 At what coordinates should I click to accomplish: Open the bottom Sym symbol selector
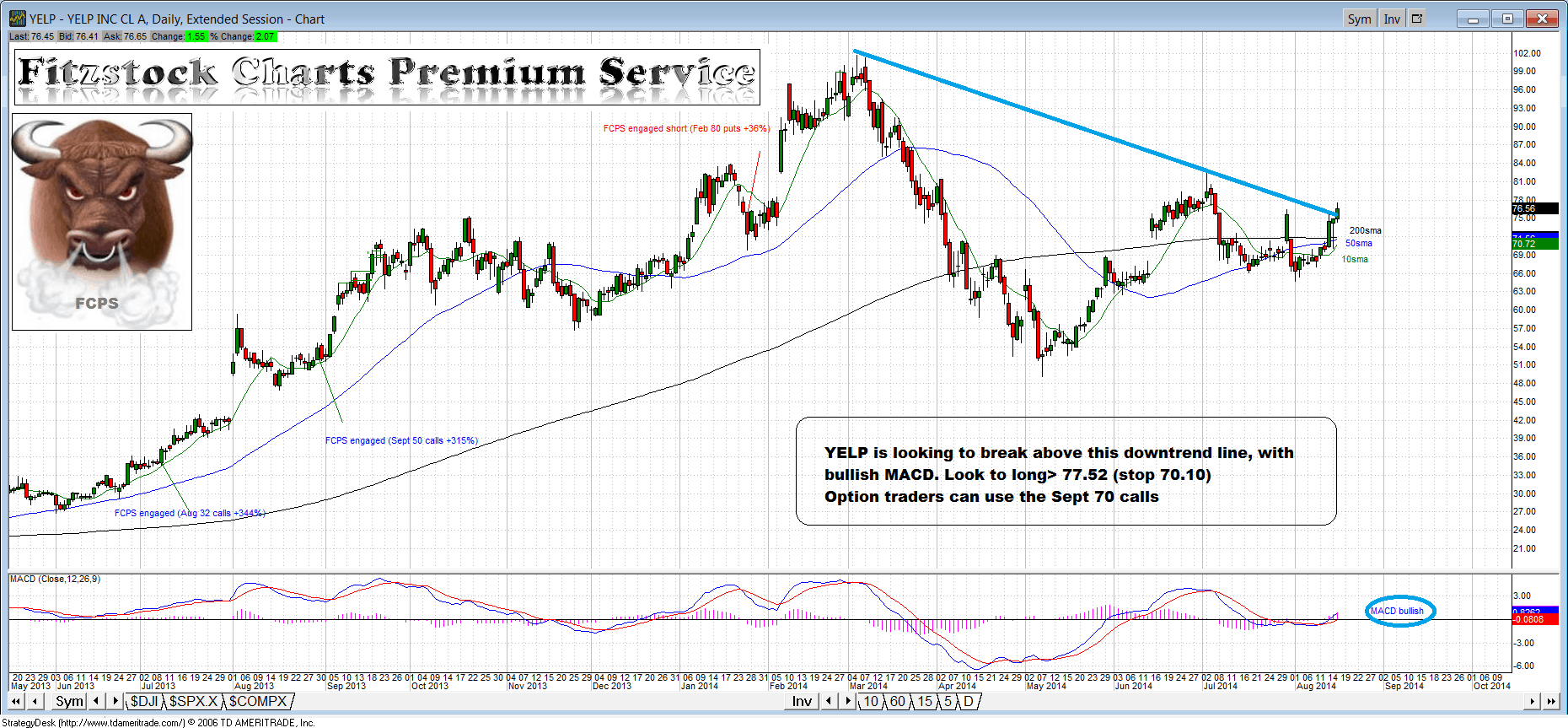pyautogui.click(x=69, y=701)
